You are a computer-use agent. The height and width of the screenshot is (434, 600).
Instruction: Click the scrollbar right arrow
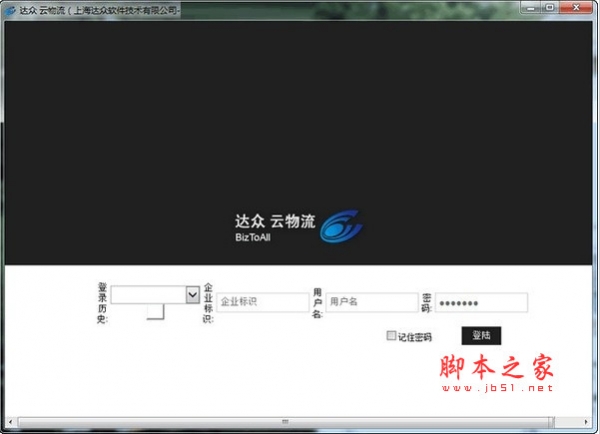pyautogui.click(x=586, y=422)
